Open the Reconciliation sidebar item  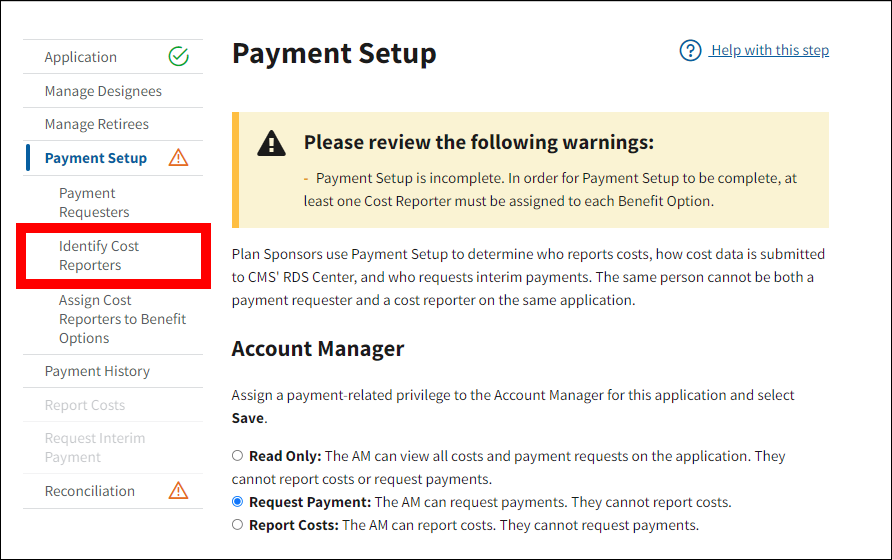(90, 491)
